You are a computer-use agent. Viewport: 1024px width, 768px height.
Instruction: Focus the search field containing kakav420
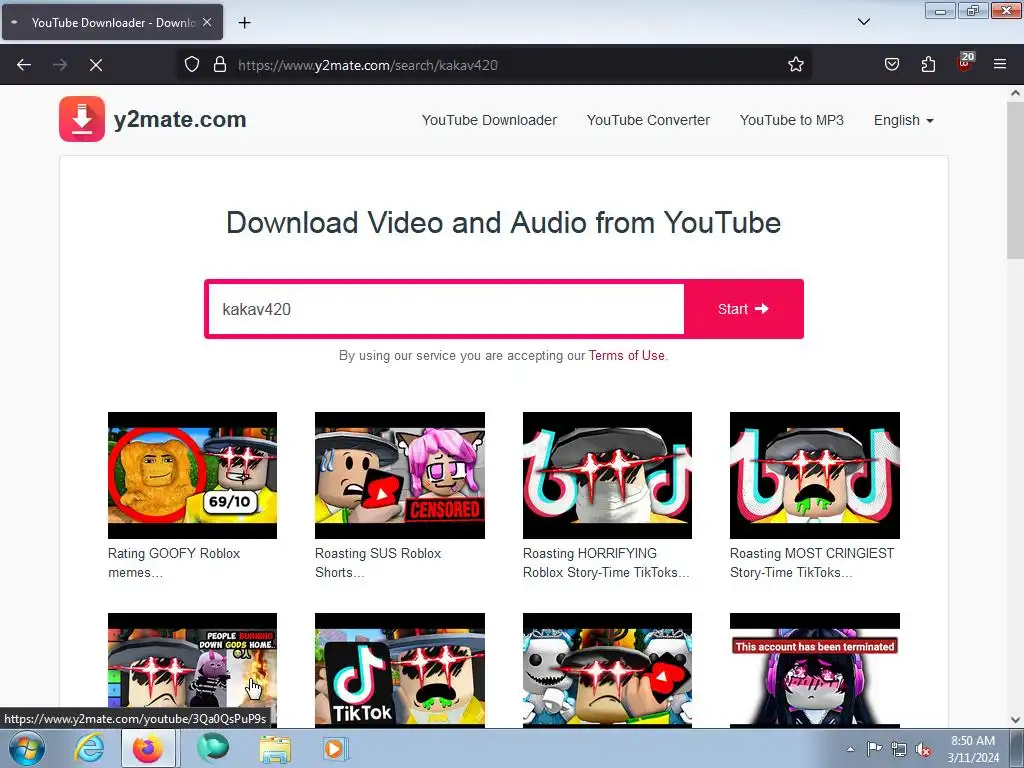[446, 309]
